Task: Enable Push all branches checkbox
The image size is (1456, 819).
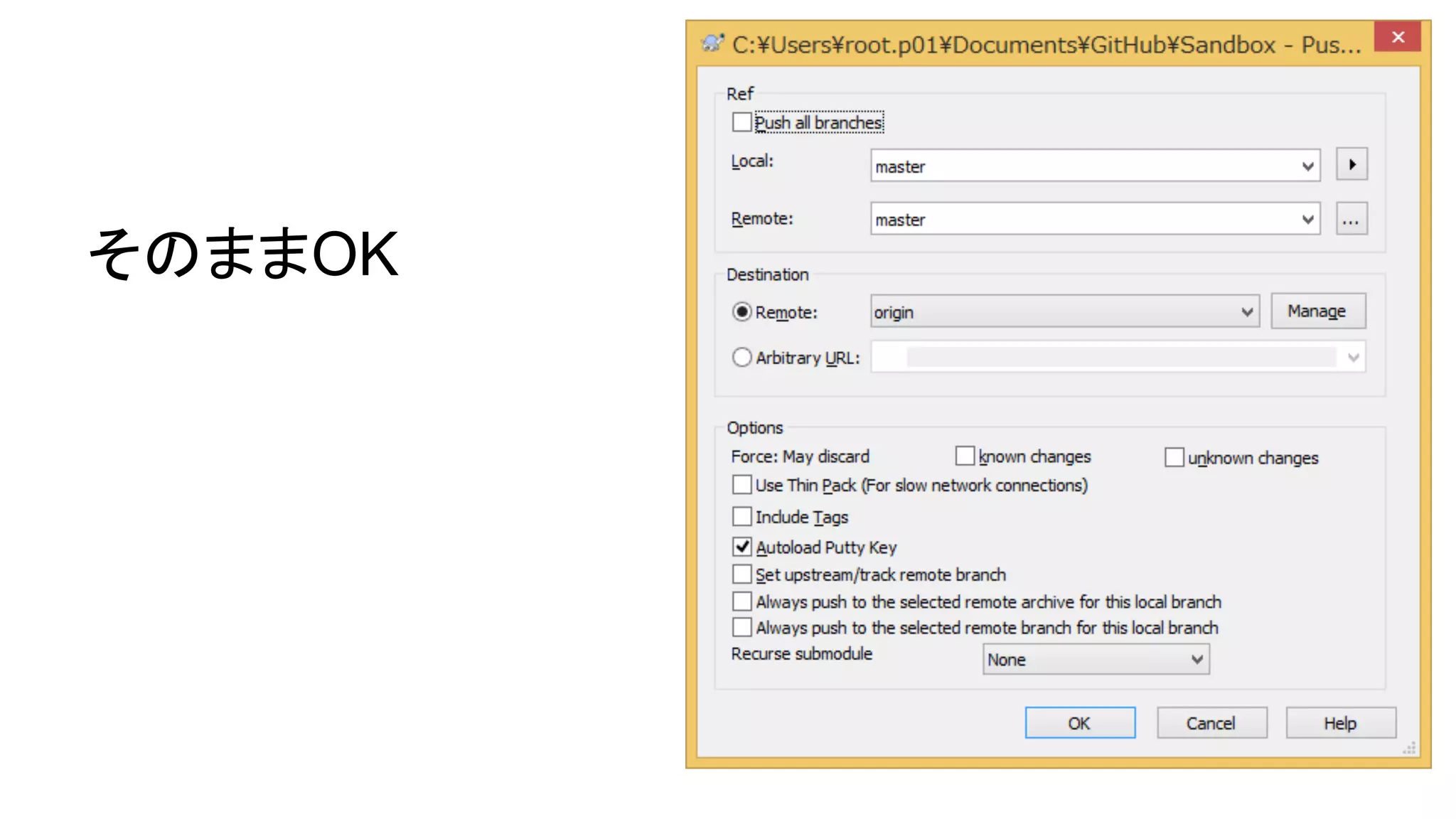Action: click(742, 122)
